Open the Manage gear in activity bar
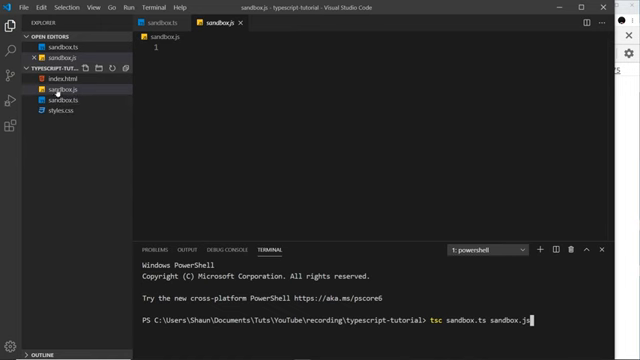Image resolution: width=640 pixels, height=360 pixels. point(10,347)
